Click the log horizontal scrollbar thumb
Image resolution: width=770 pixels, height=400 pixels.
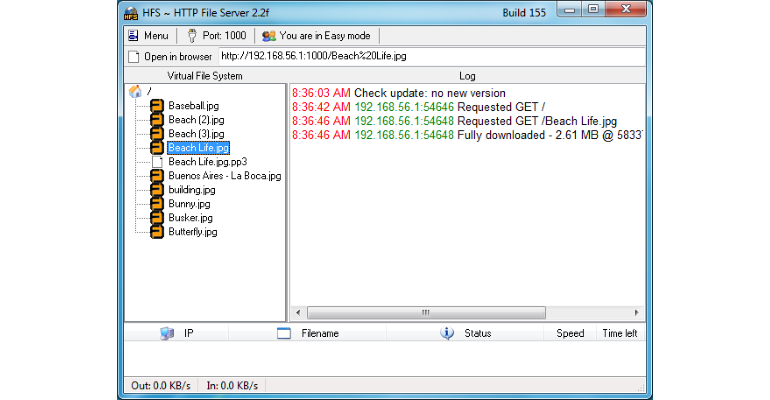[x=426, y=313]
